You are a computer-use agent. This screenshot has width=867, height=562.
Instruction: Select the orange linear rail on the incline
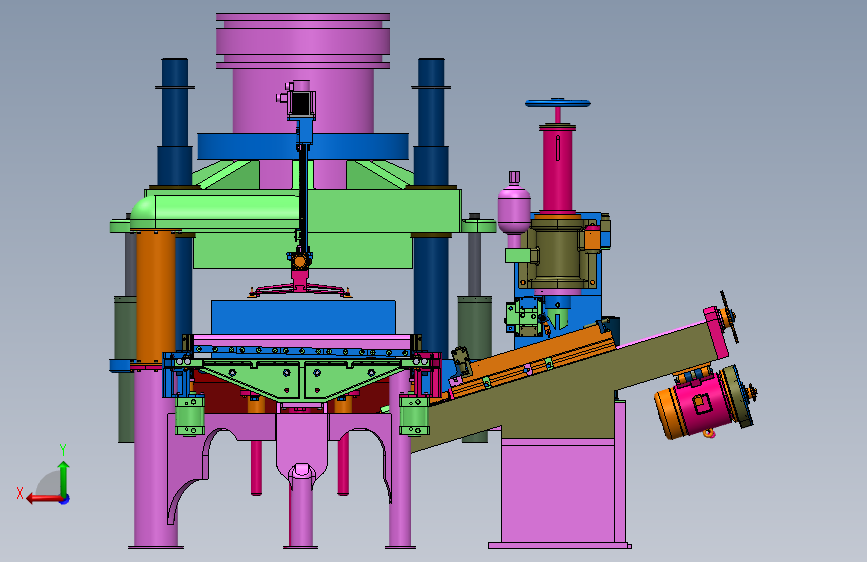pos(534,360)
